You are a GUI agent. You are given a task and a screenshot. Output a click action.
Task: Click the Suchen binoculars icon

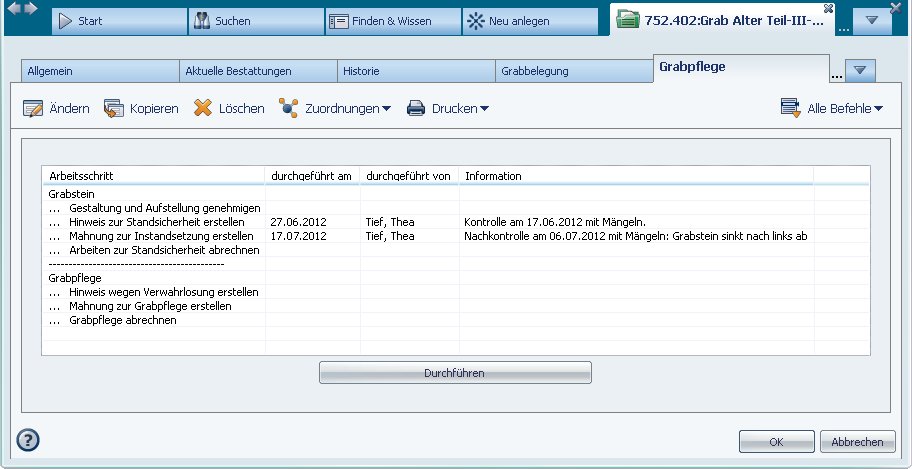202,21
